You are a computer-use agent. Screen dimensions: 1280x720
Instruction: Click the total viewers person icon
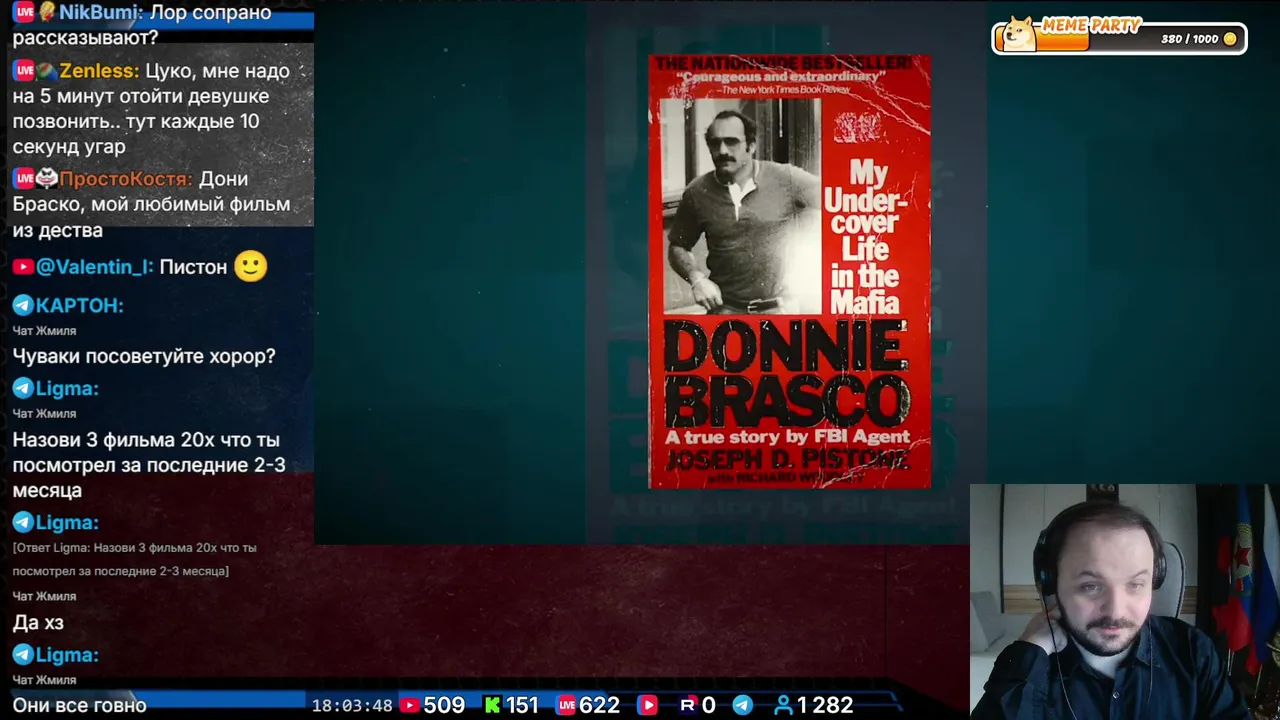pyautogui.click(x=783, y=705)
